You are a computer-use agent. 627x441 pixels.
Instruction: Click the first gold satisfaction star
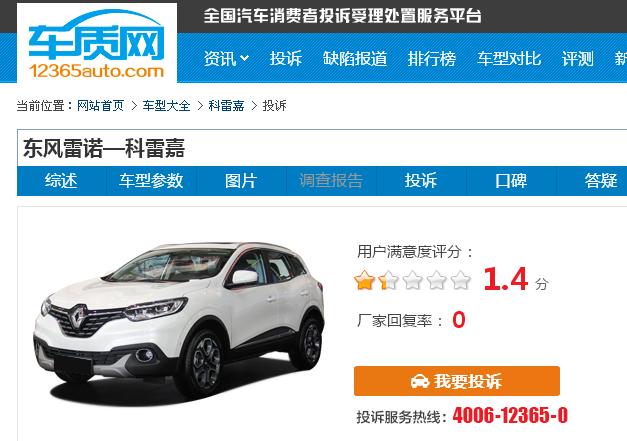tap(364, 280)
